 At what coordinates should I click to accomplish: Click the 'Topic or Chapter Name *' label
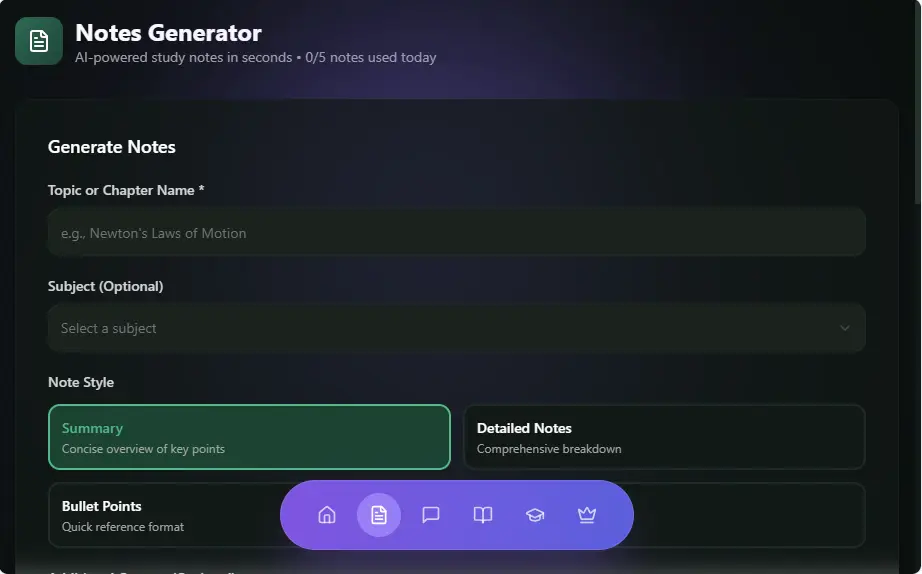[x=126, y=191]
